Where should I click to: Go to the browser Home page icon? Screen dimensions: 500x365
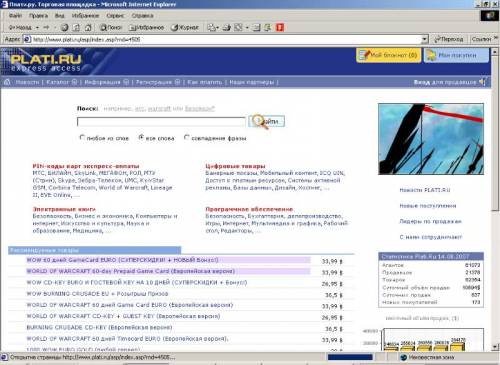point(88,28)
